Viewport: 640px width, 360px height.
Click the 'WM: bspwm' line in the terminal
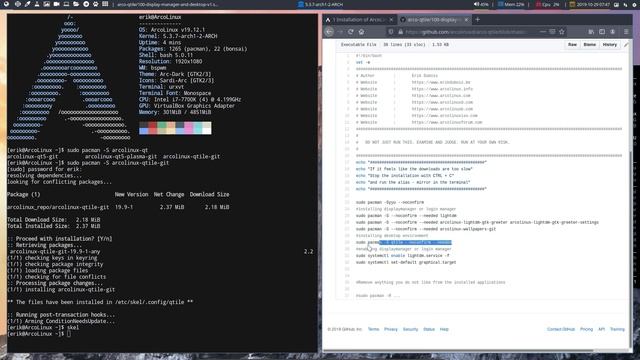[152, 68]
